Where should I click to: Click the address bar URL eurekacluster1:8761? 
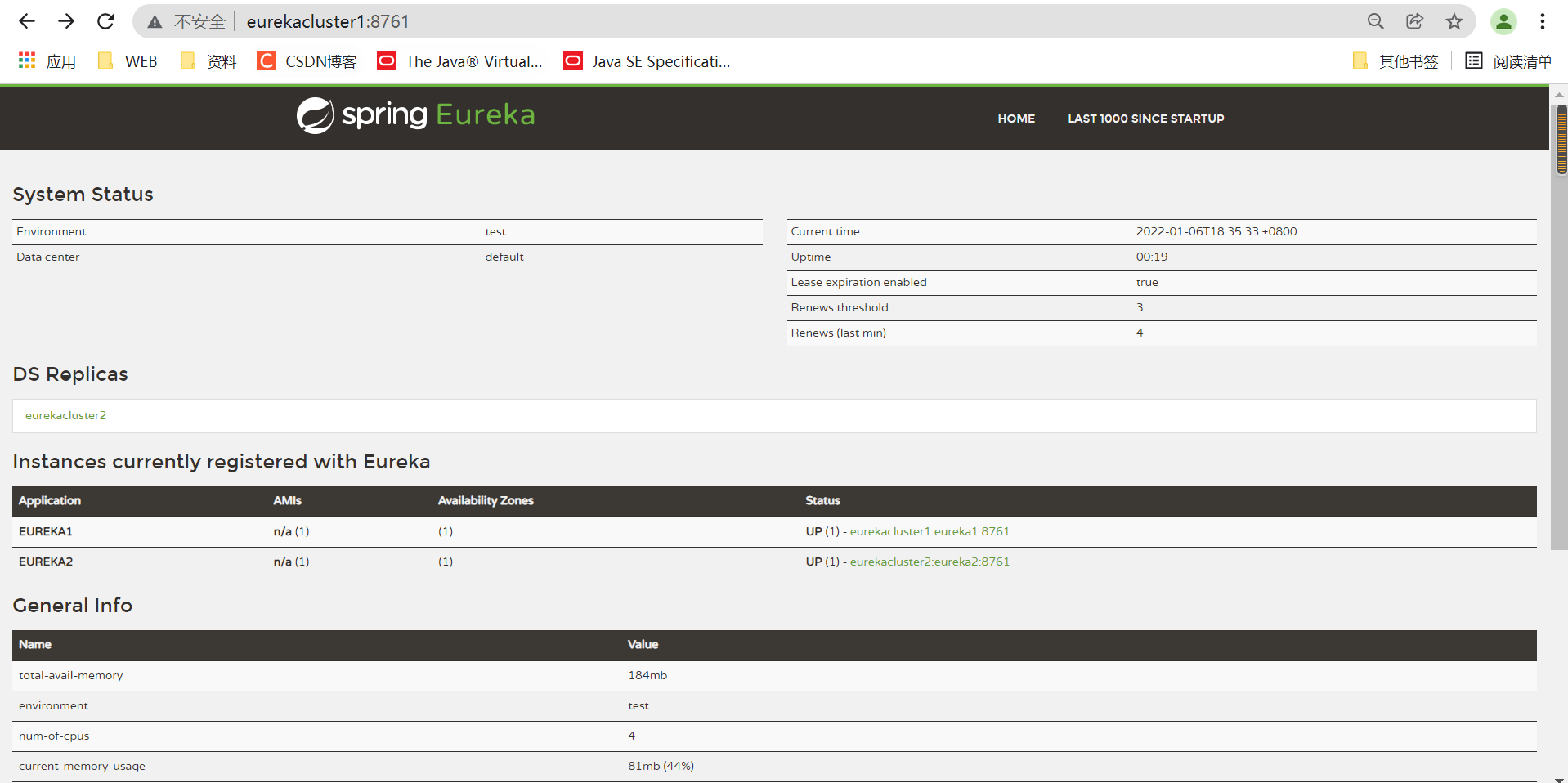point(328,22)
